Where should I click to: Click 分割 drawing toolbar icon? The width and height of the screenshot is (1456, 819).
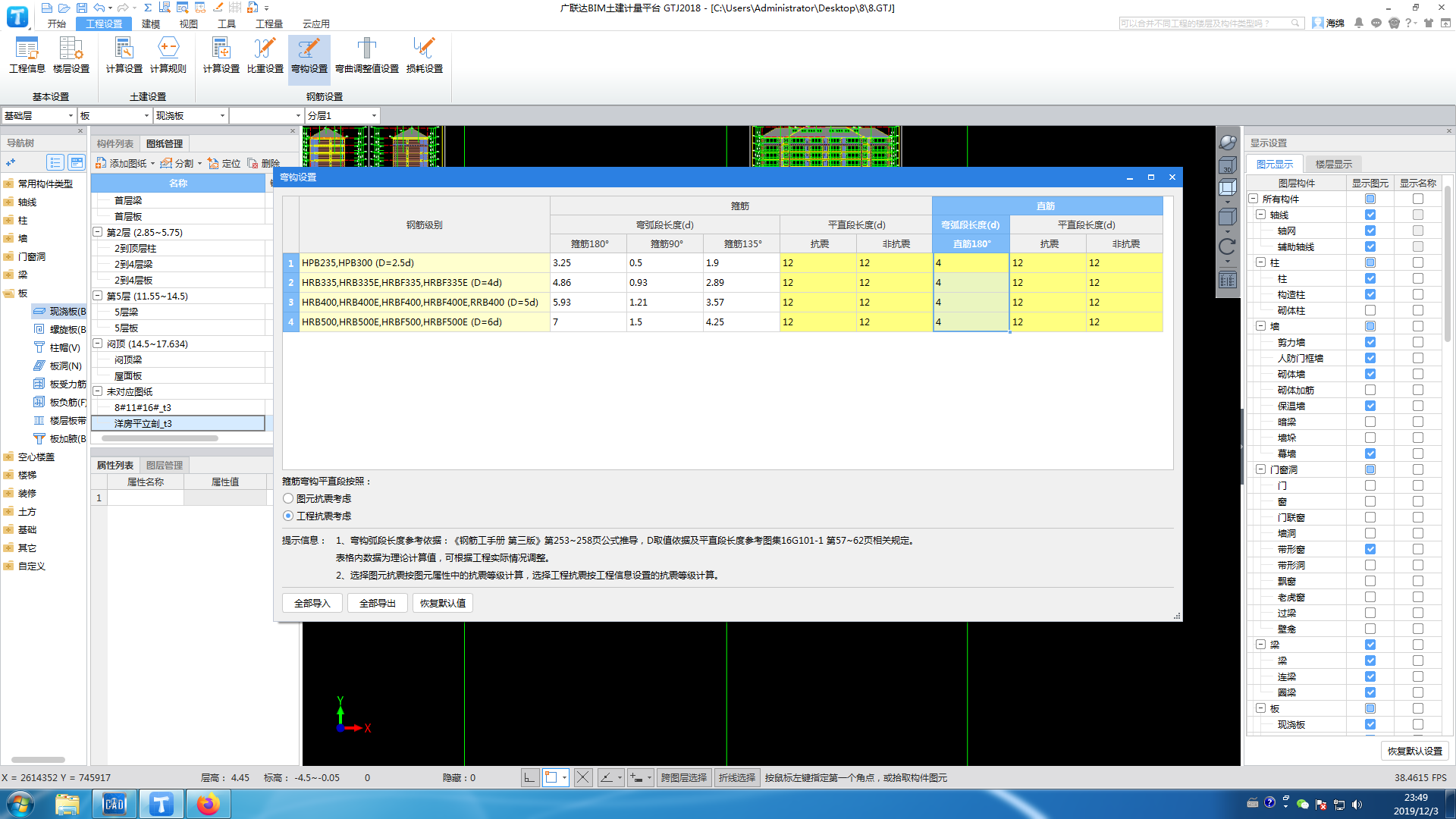tap(178, 163)
